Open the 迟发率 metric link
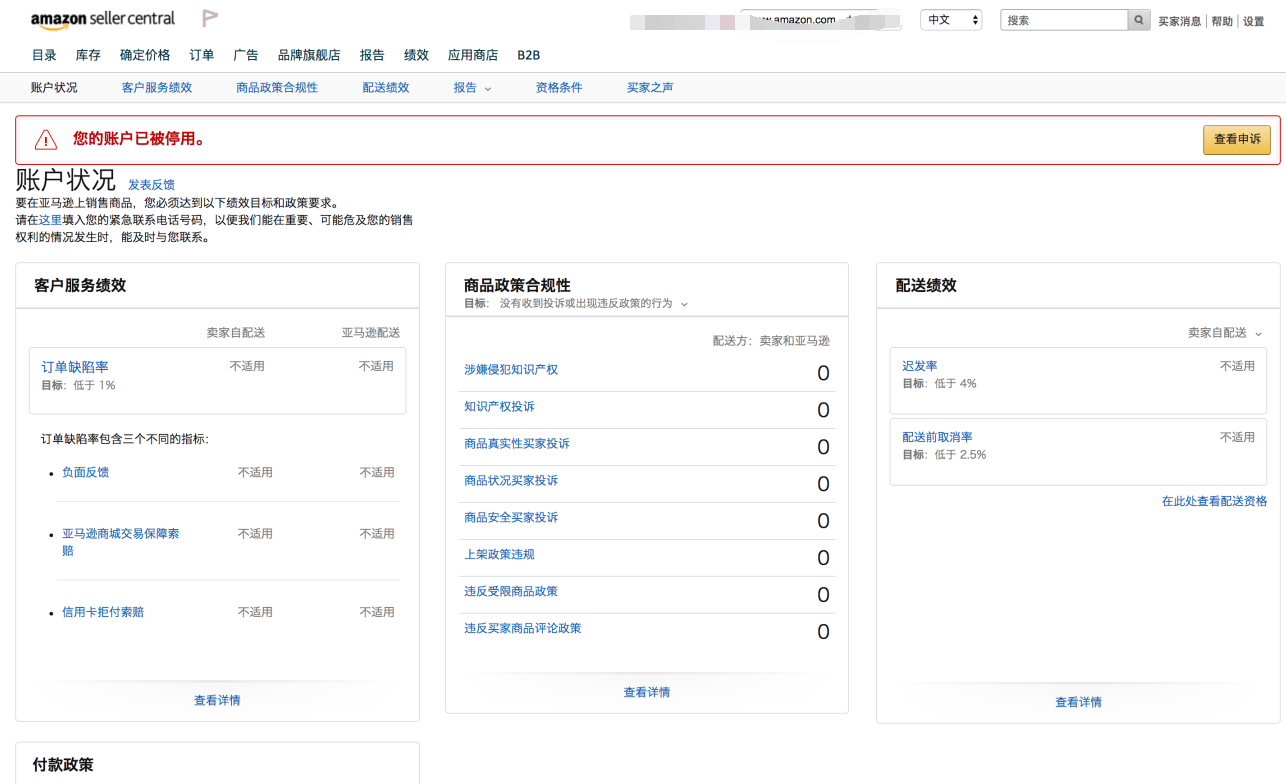 coord(920,367)
